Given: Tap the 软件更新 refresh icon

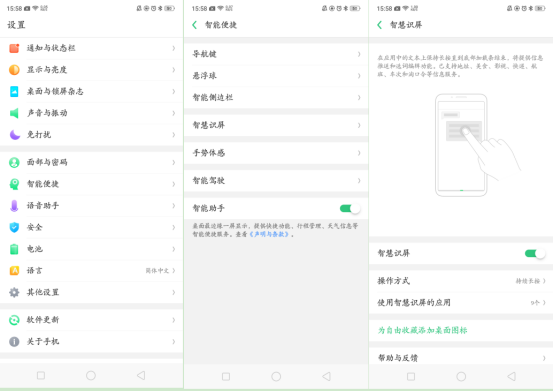Looking at the screenshot, I should click(14, 320).
